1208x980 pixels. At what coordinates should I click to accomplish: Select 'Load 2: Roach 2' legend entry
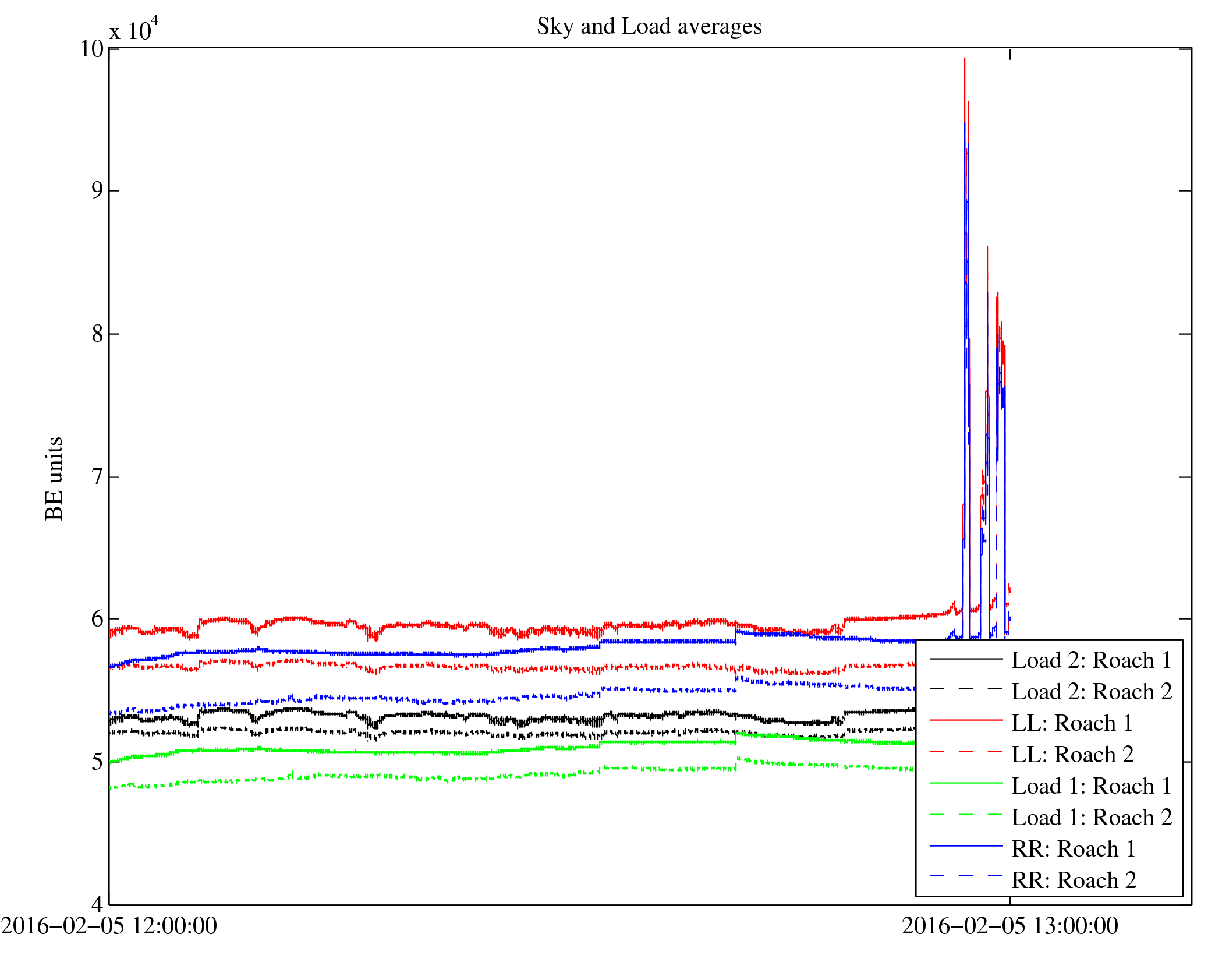1091,692
